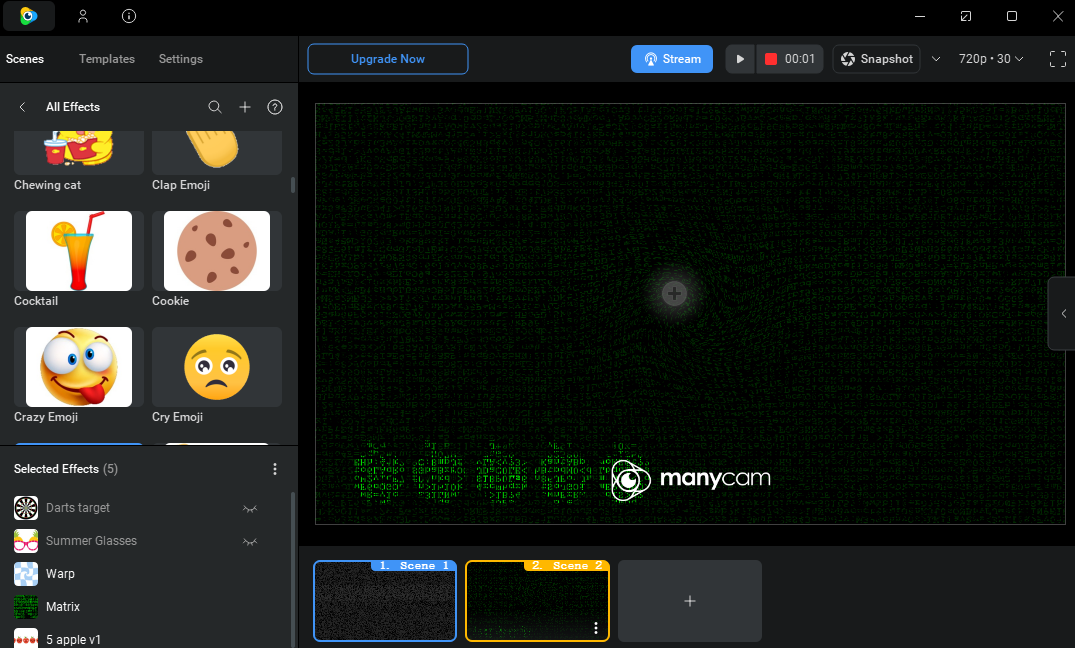Open the effects help question mark
Image resolution: width=1075 pixels, height=648 pixels.
(x=275, y=107)
